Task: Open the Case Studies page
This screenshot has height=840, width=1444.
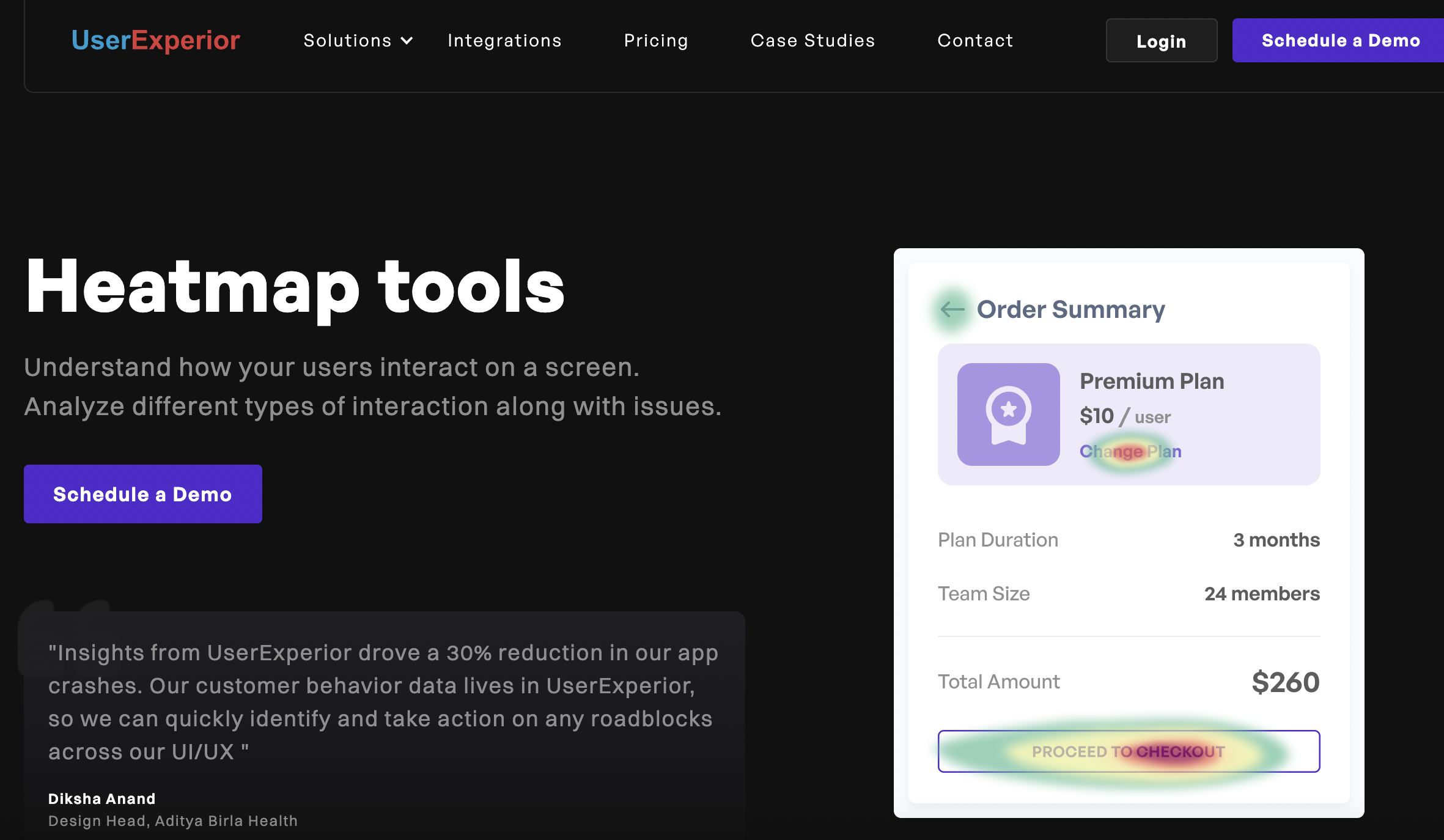Action: click(x=812, y=40)
